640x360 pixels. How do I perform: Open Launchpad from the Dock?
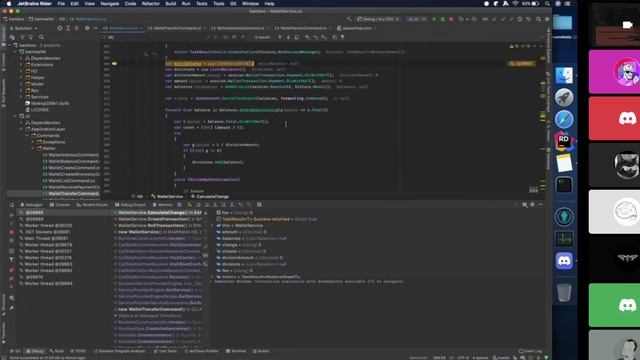coord(564,98)
